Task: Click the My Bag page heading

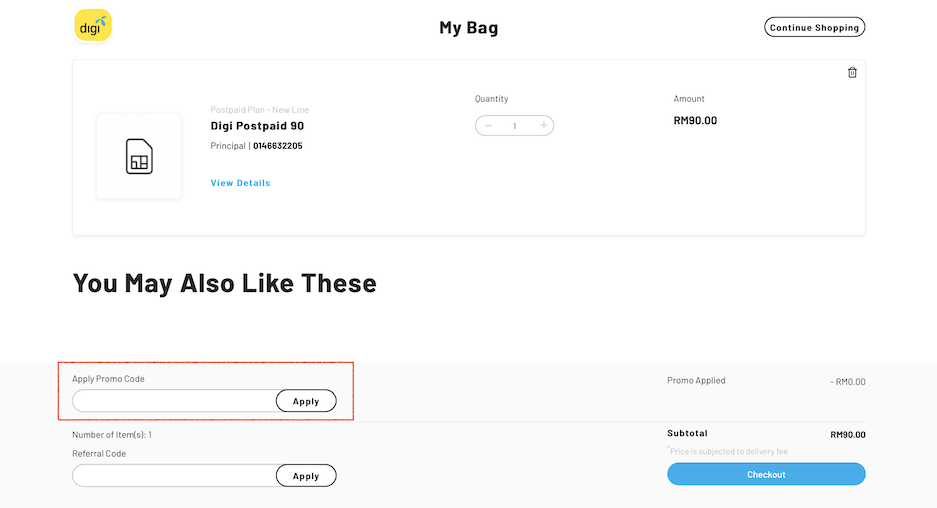Action: (x=468, y=27)
